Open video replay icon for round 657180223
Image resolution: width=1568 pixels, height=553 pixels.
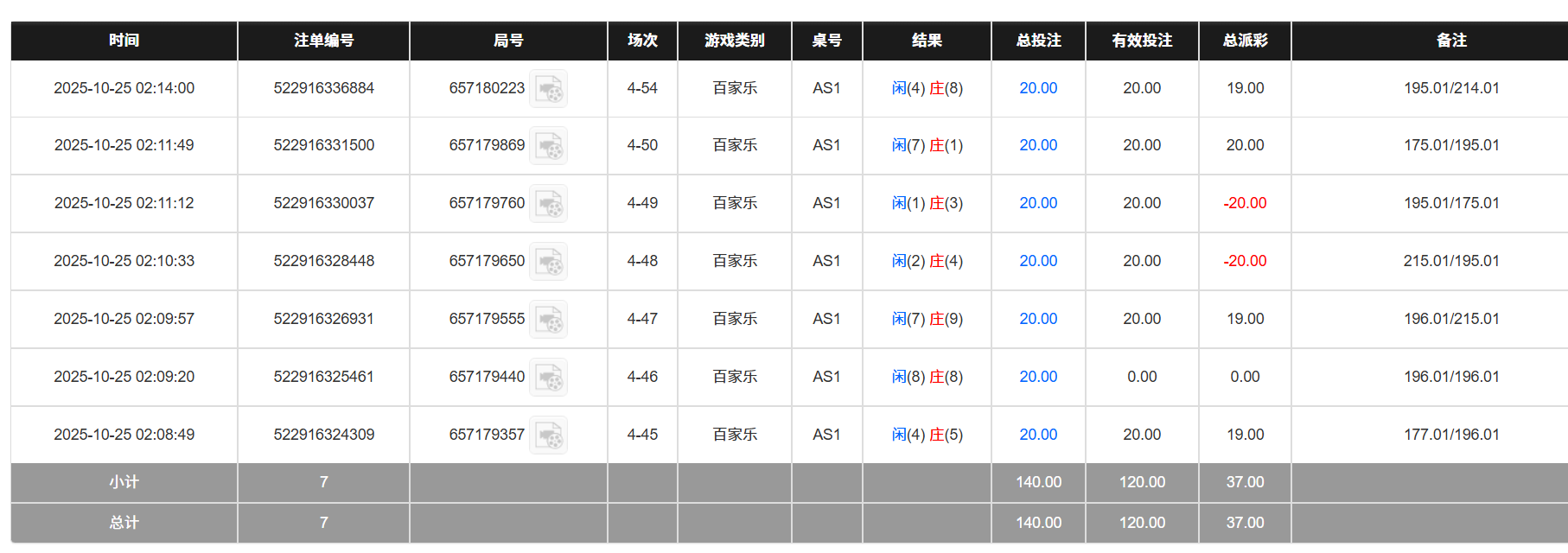[x=548, y=88]
